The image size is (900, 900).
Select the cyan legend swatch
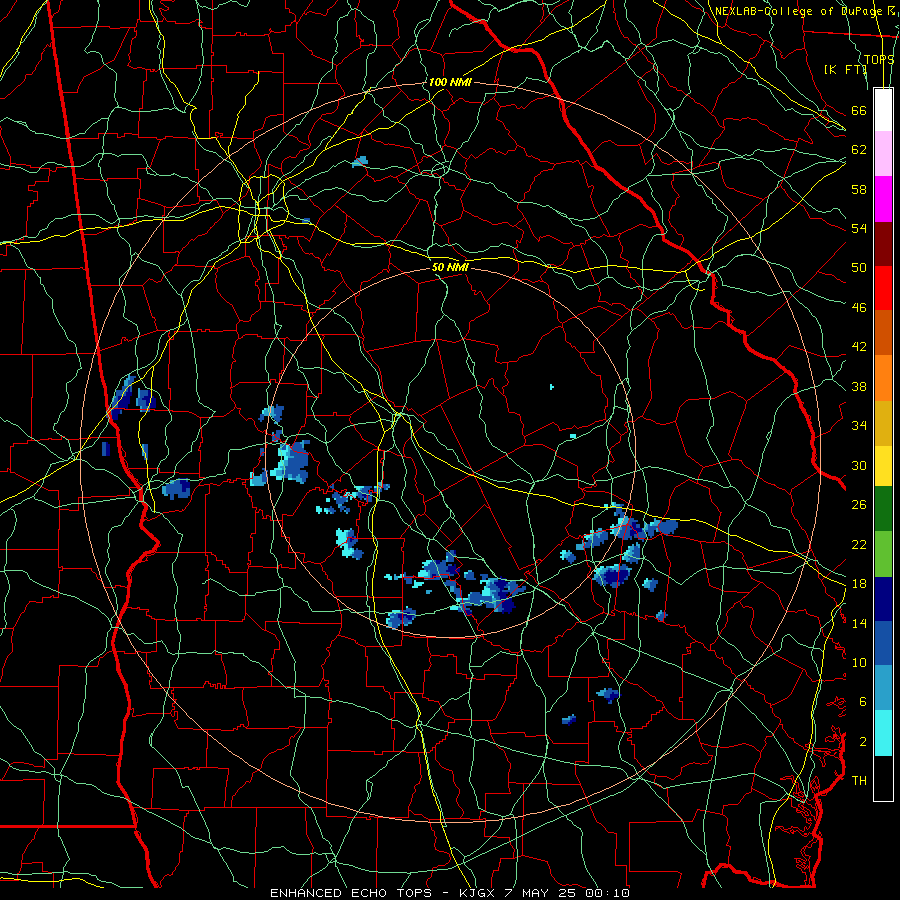click(x=883, y=733)
